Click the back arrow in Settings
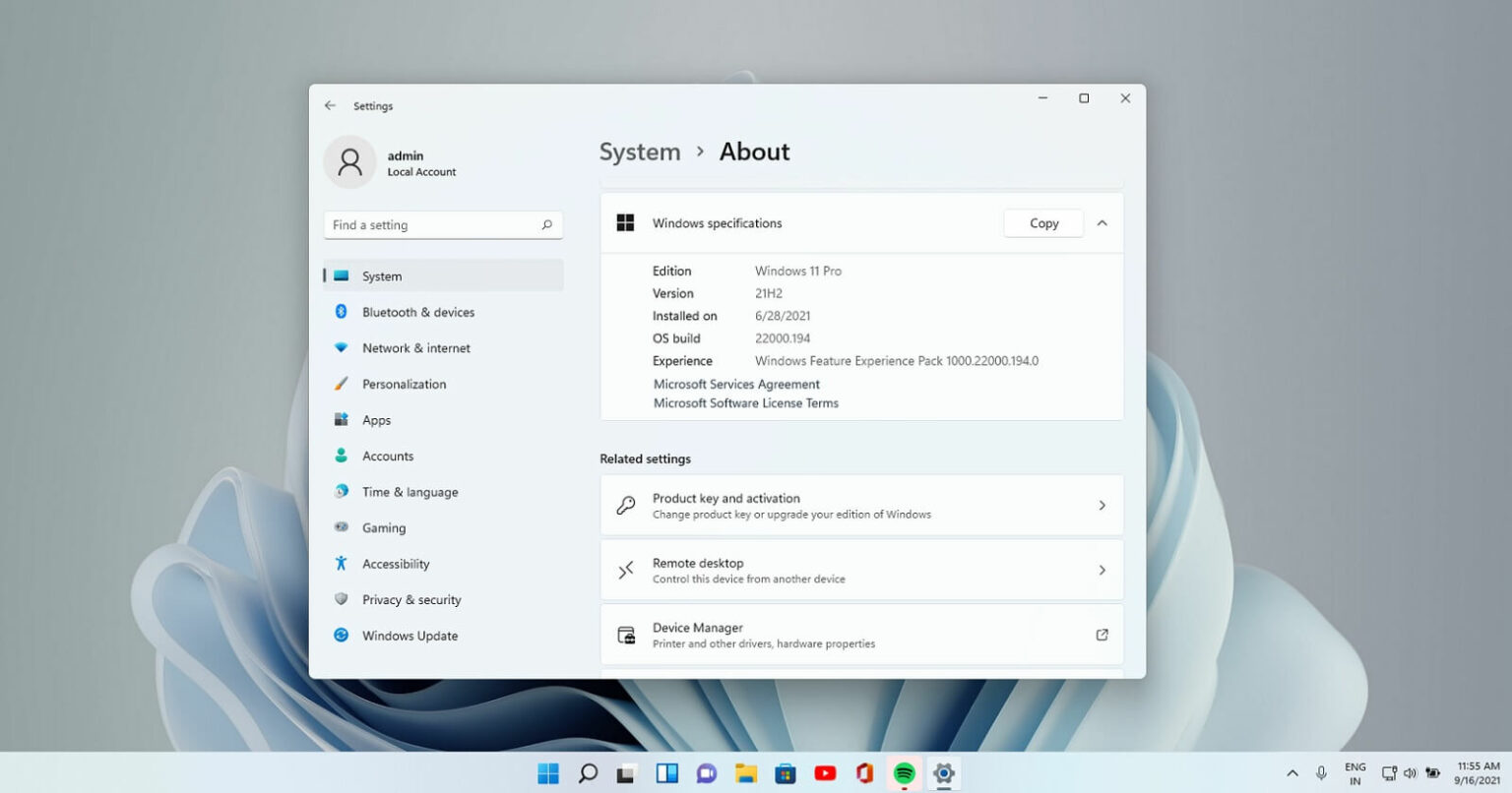The height and width of the screenshot is (793, 1512). tap(330, 105)
